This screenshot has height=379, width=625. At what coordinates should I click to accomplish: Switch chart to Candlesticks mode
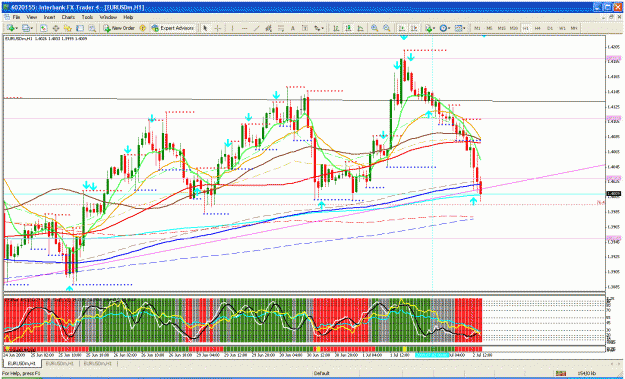(348, 28)
